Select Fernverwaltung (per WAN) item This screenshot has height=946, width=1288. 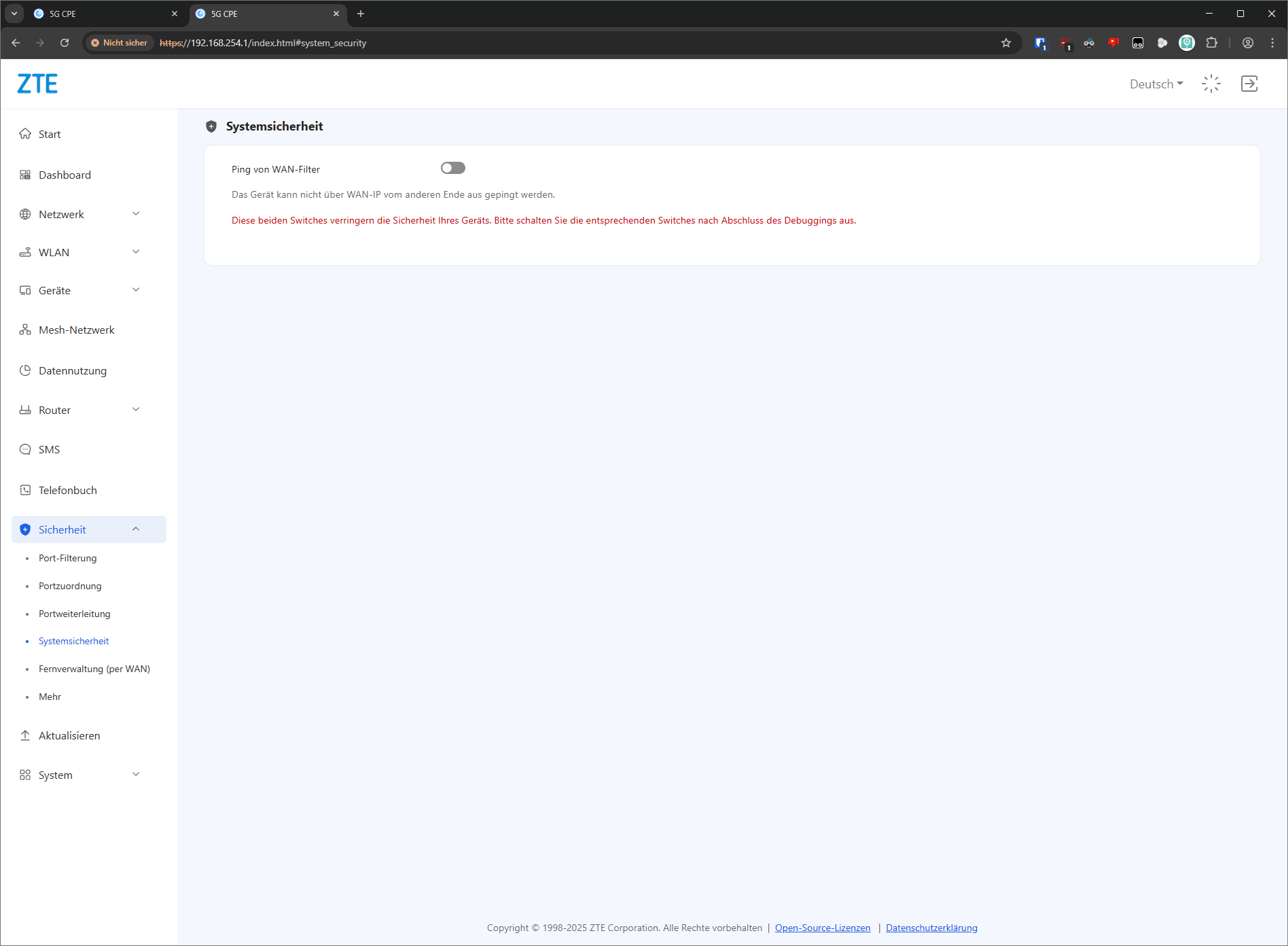(94, 669)
